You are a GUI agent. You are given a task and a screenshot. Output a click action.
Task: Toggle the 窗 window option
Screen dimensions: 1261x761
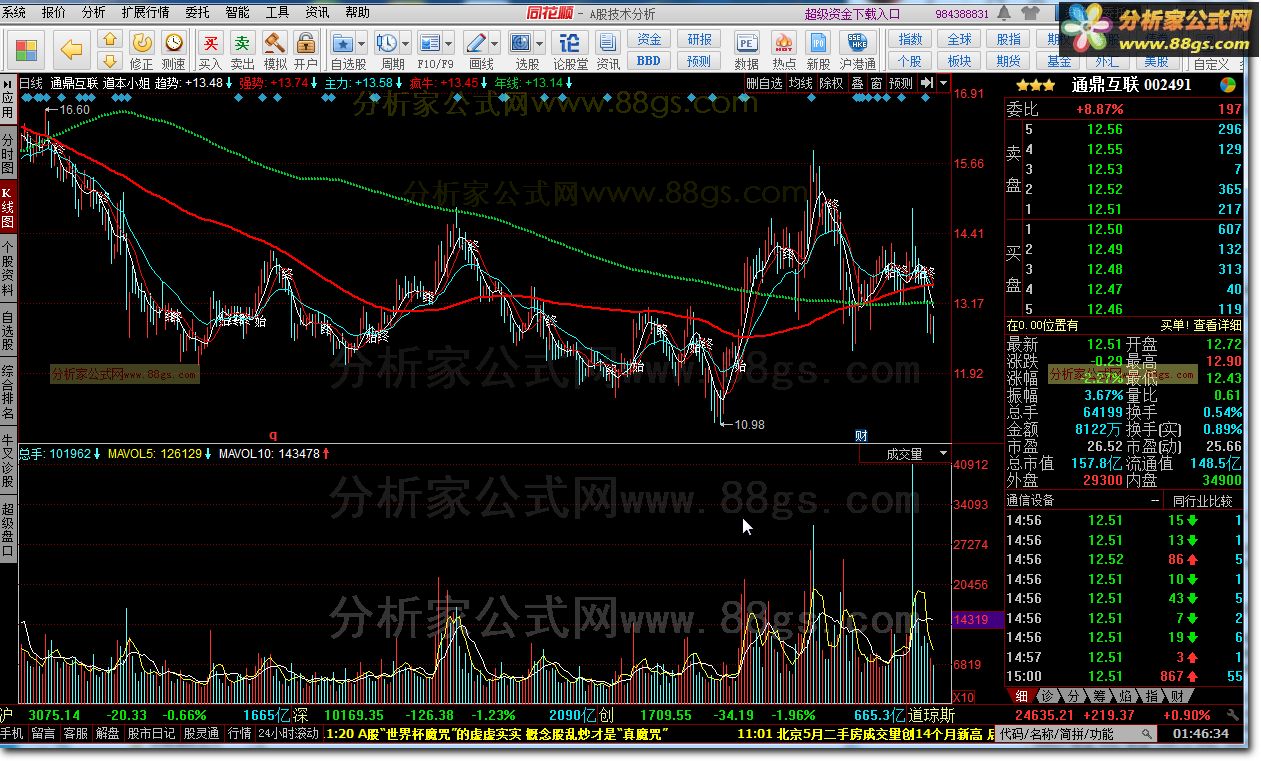(x=876, y=83)
